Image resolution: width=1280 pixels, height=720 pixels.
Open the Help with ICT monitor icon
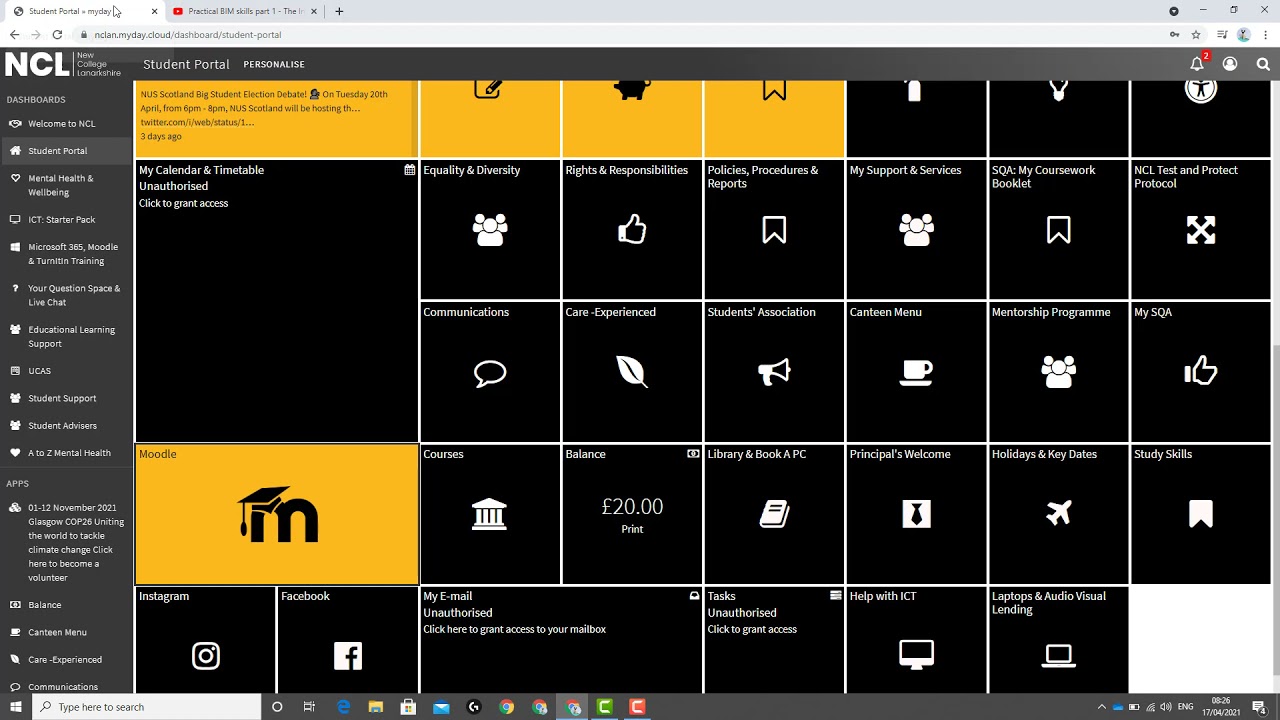[x=916, y=656]
